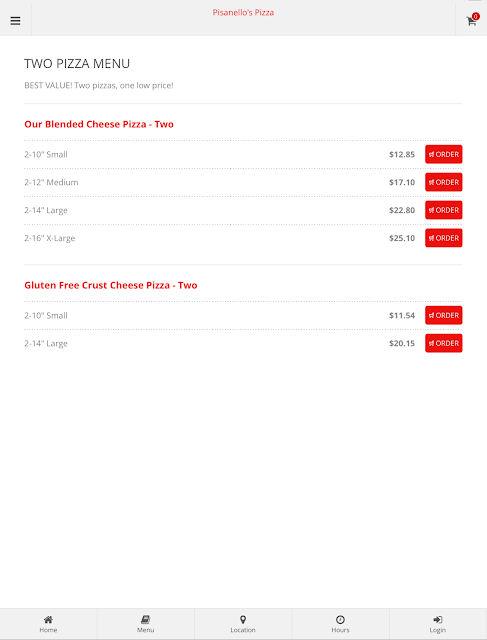
Task: Order the 2-10" Small blended cheese pizza
Action: coord(443,154)
